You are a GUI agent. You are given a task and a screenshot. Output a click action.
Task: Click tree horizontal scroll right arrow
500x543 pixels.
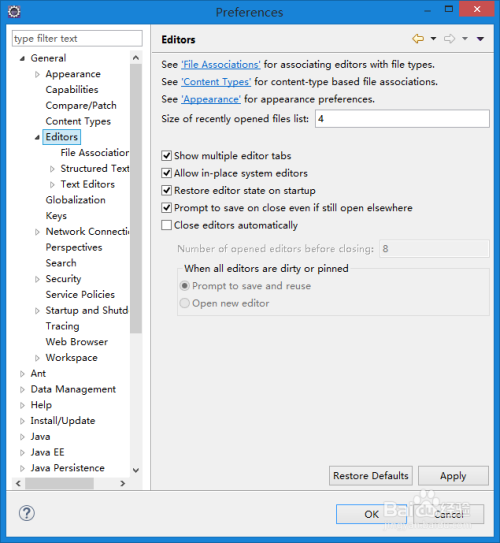(122, 483)
